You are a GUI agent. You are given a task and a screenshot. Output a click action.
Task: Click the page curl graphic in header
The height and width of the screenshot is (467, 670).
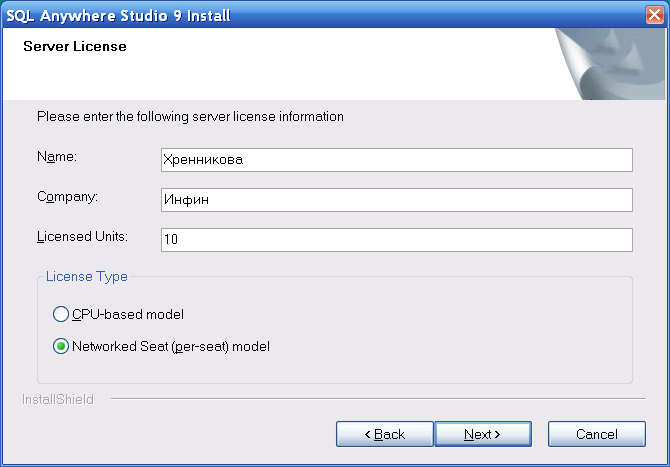(610, 63)
